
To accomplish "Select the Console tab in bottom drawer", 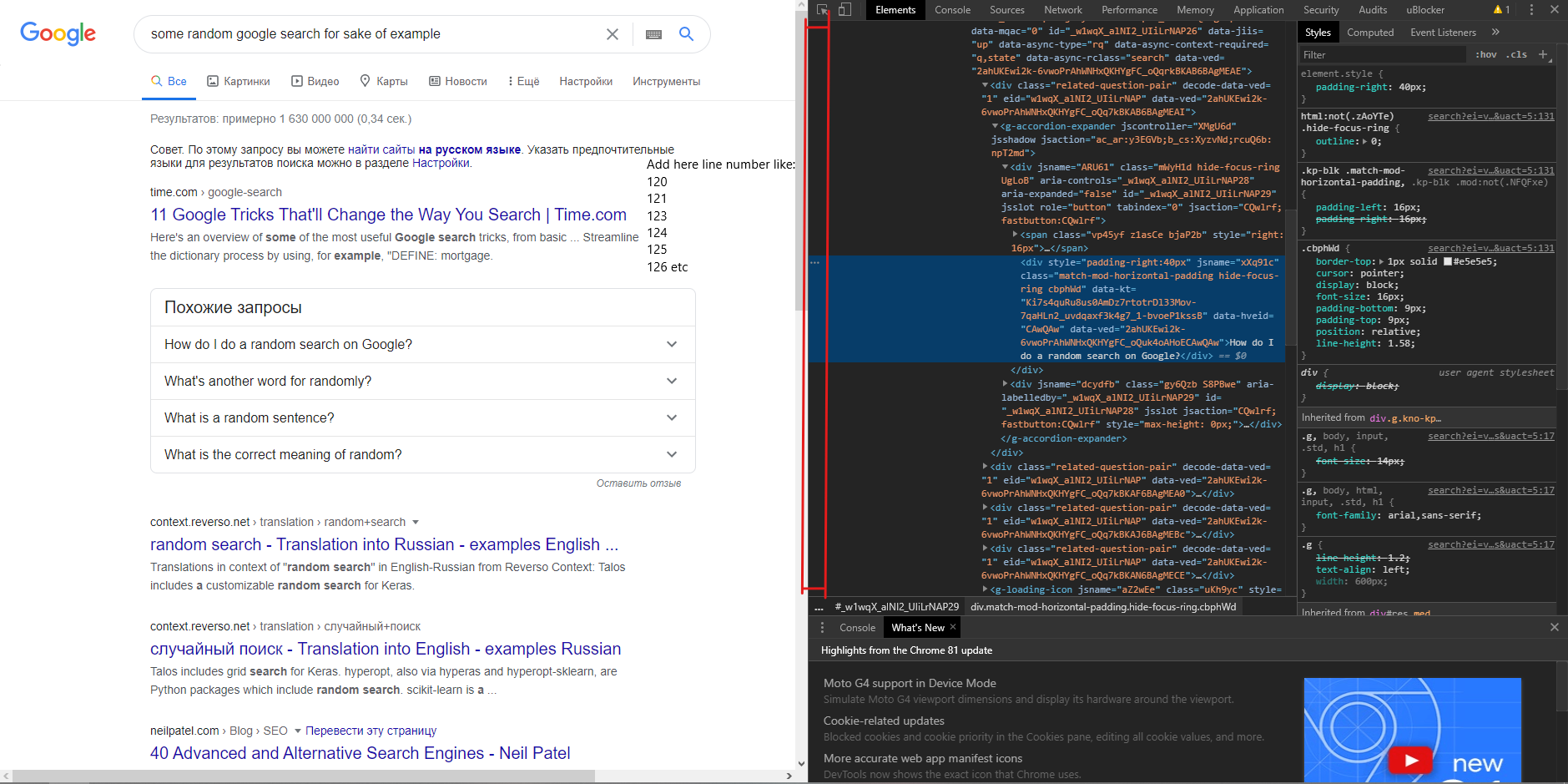I will (x=857, y=628).
